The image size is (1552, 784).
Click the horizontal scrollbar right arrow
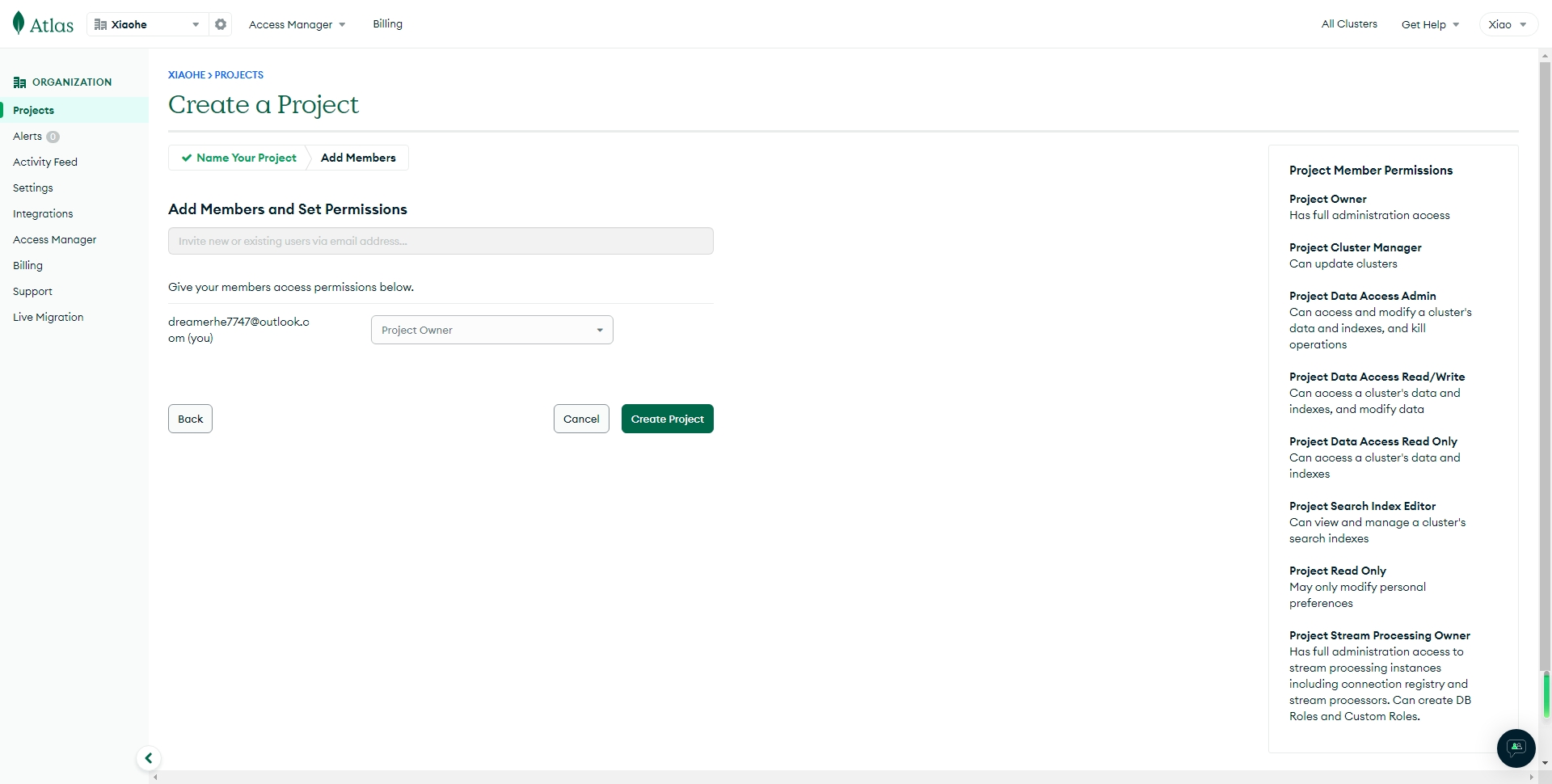pyautogui.click(x=1532, y=778)
